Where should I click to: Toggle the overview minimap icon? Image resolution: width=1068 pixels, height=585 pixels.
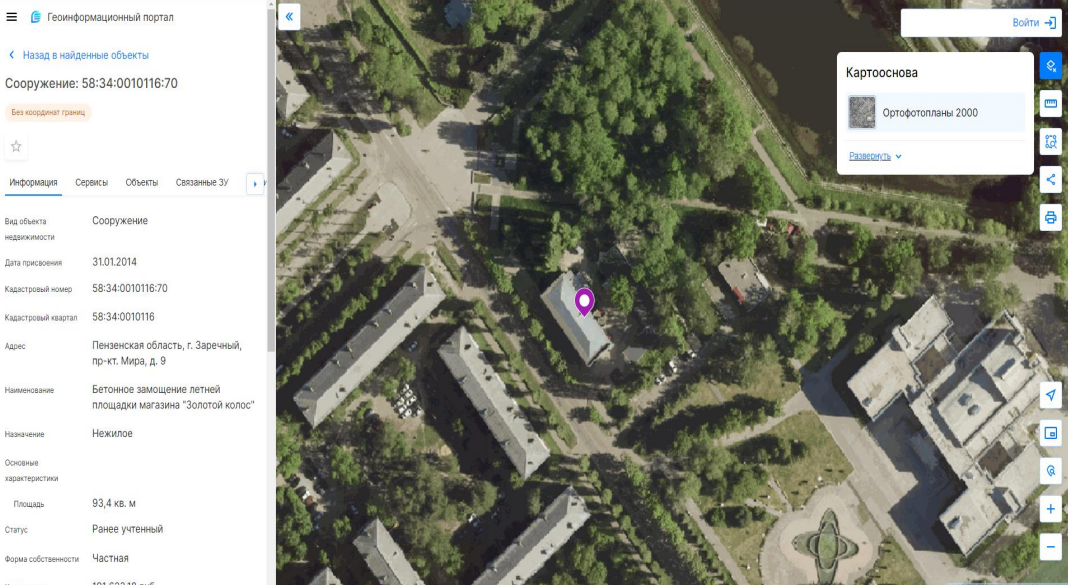[x=1050, y=433]
